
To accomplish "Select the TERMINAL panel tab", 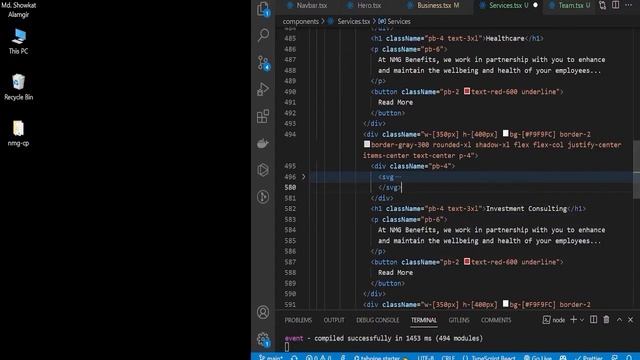I will 424,320.
